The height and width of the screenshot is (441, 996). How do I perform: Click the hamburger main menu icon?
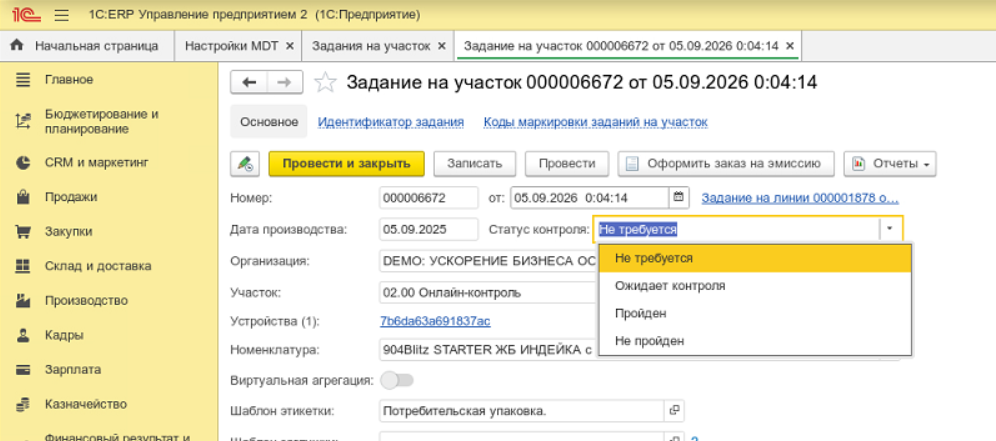point(62,15)
